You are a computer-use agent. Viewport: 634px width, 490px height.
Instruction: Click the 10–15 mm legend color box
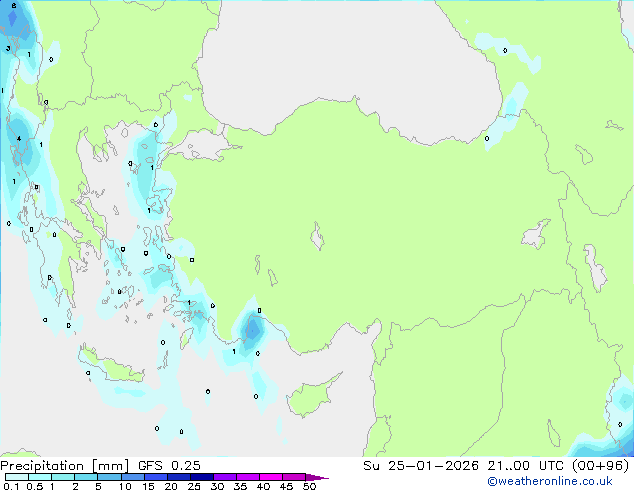(x=132, y=477)
